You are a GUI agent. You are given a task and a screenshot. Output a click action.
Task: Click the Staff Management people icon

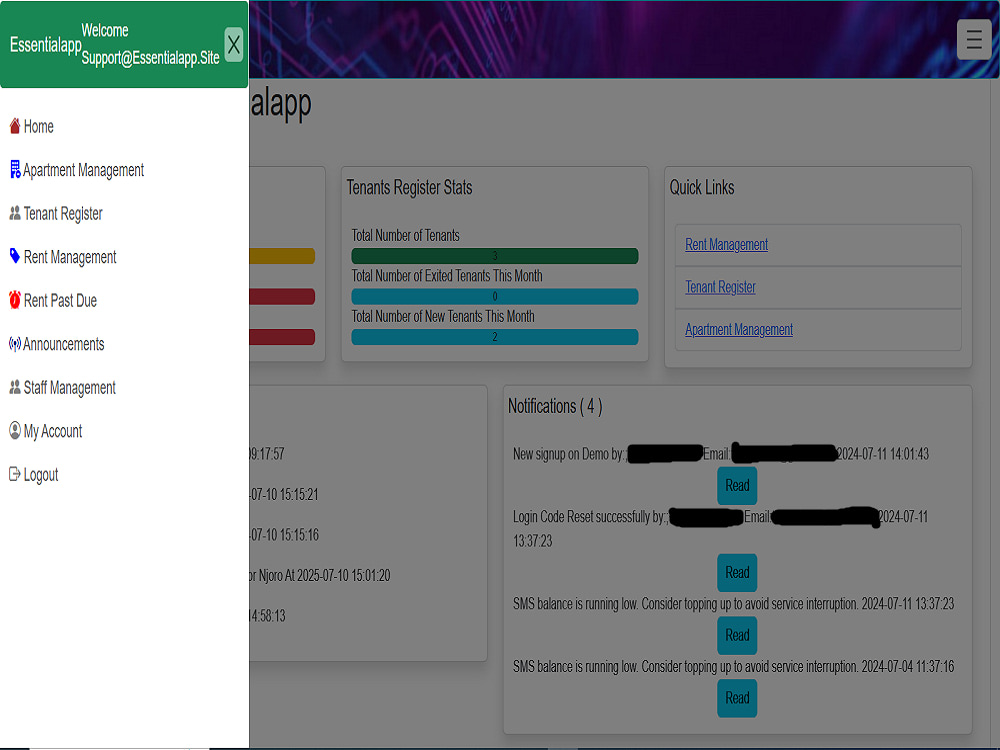point(15,387)
